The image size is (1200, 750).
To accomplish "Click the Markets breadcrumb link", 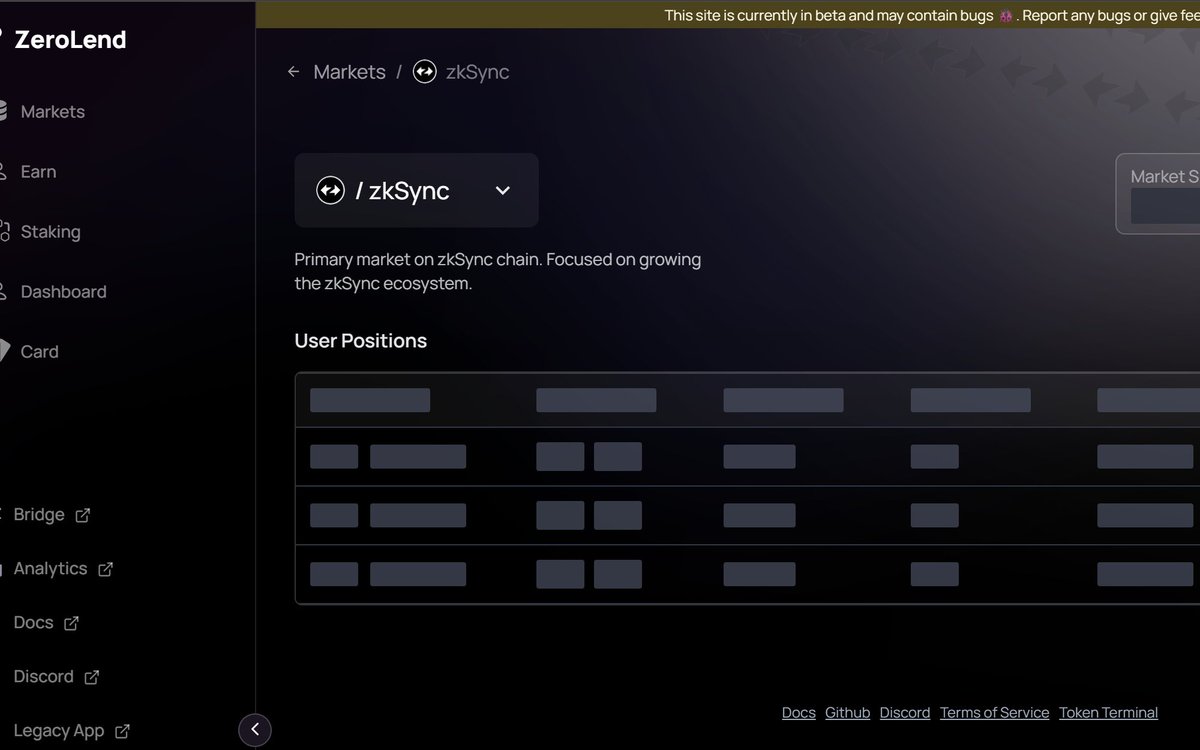I will (349, 72).
